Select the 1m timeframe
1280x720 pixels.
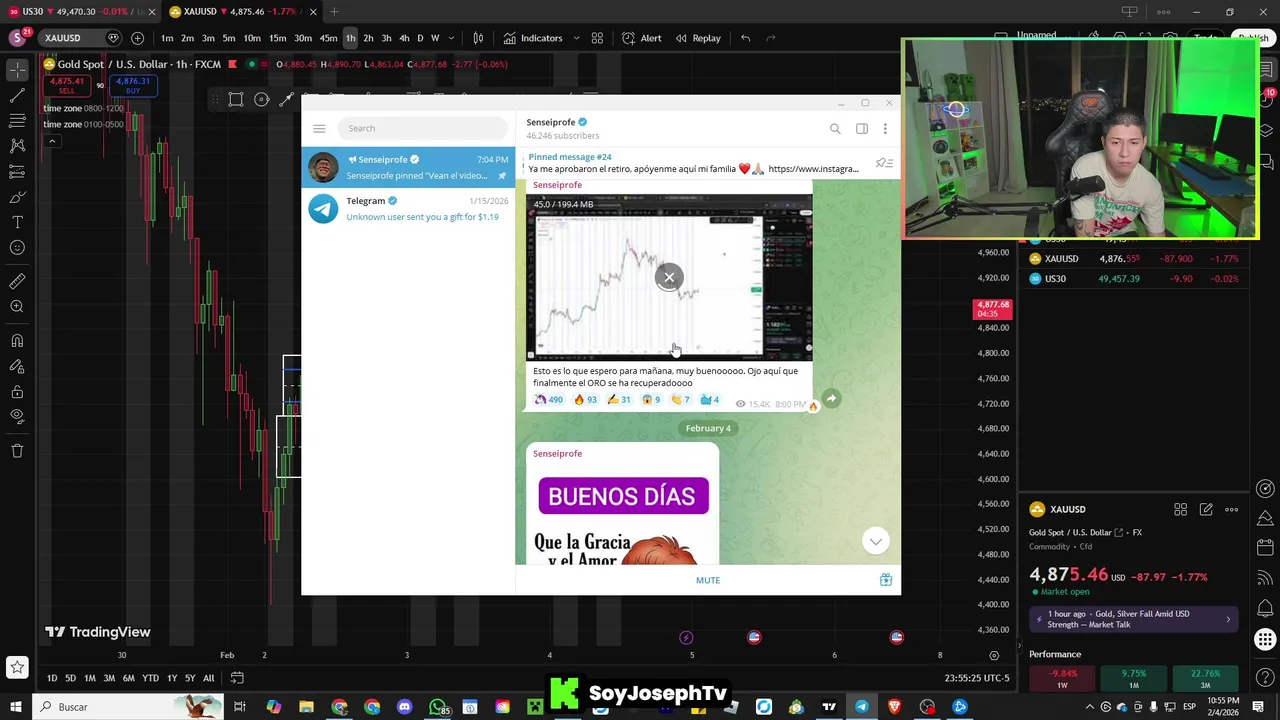(x=167, y=38)
